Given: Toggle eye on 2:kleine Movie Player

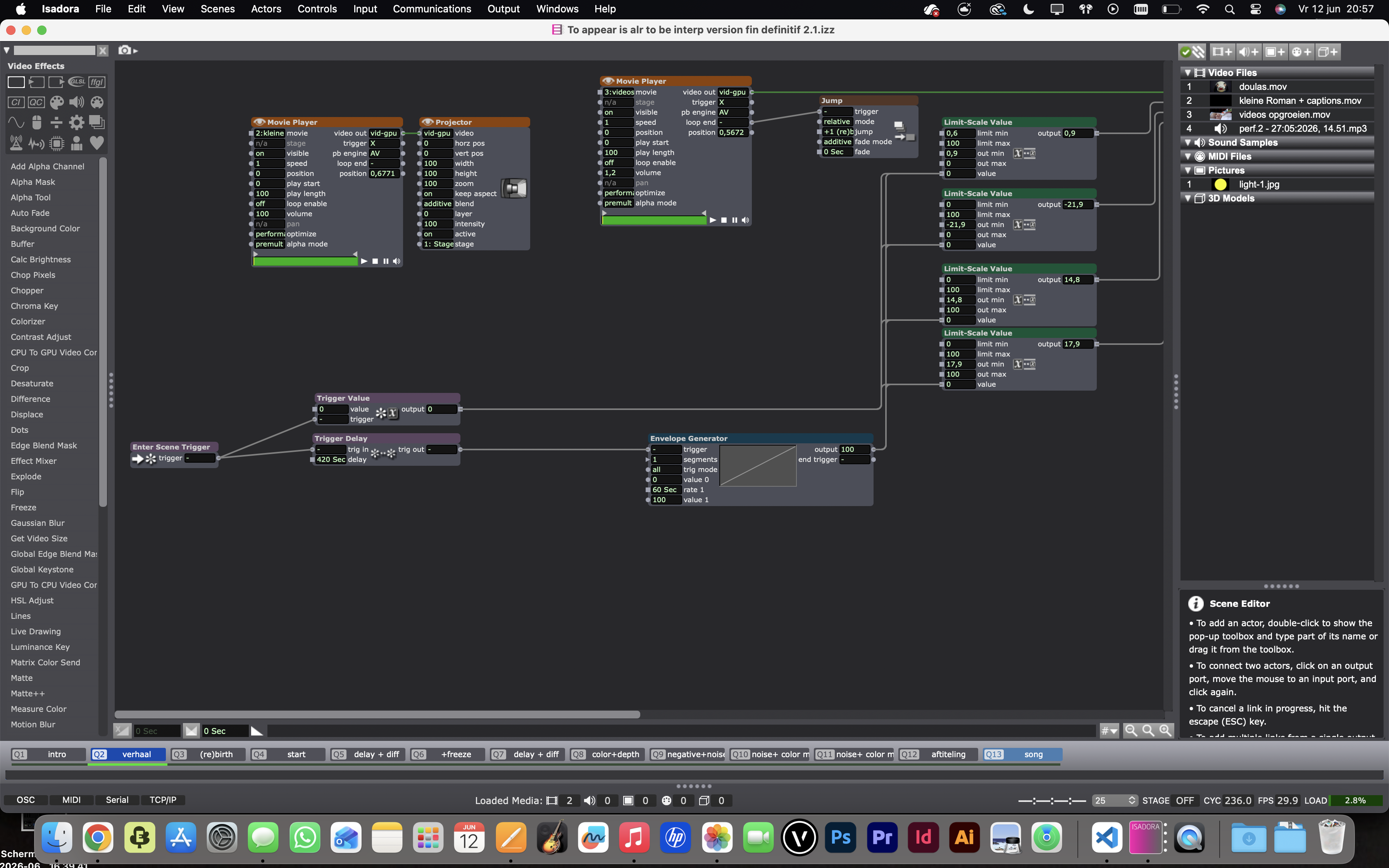Looking at the screenshot, I should [259, 122].
